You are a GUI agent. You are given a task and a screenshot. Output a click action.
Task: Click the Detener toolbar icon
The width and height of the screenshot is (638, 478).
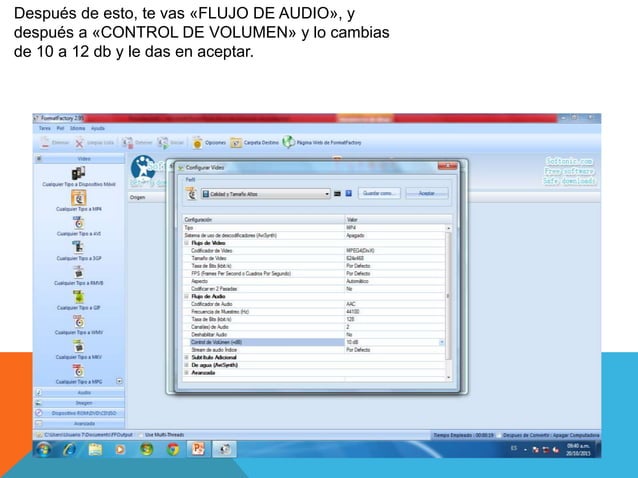coord(128,143)
